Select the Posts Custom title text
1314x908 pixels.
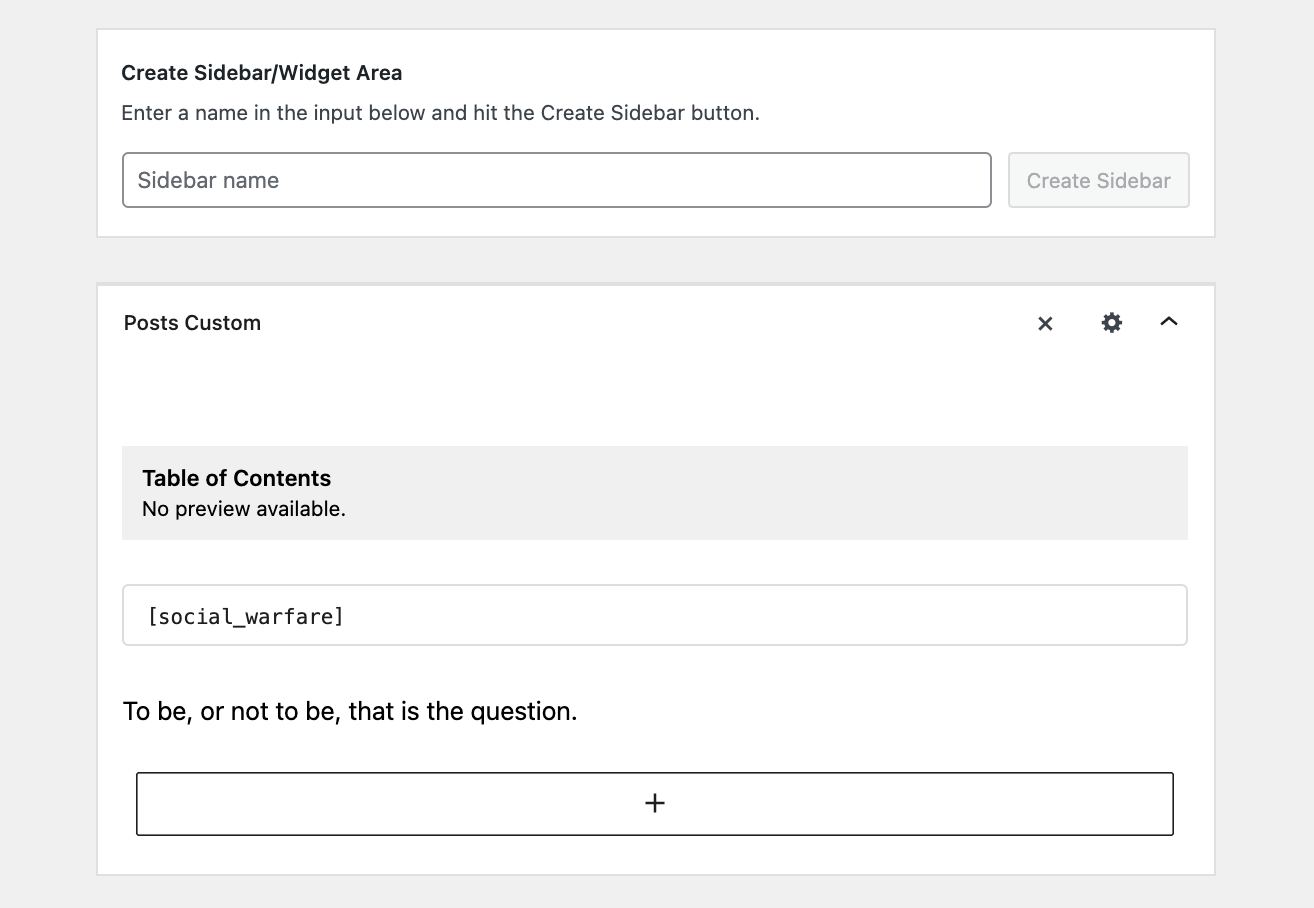[192, 323]
